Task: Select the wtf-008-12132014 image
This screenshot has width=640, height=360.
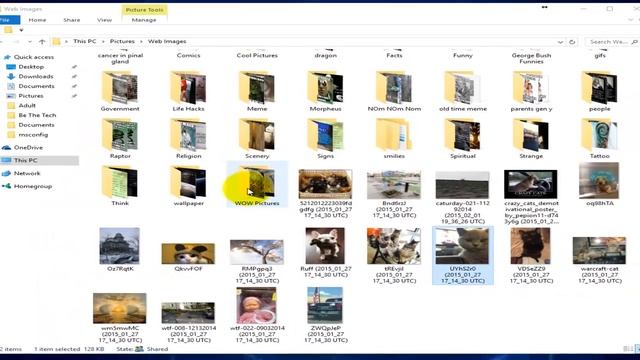Action: point(188,313)
